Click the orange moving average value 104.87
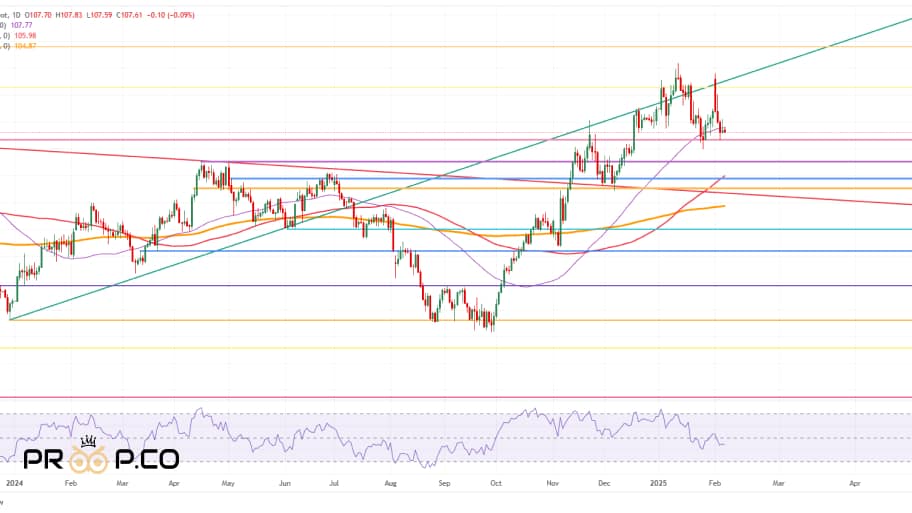The image size is (912, 513). 26,47
